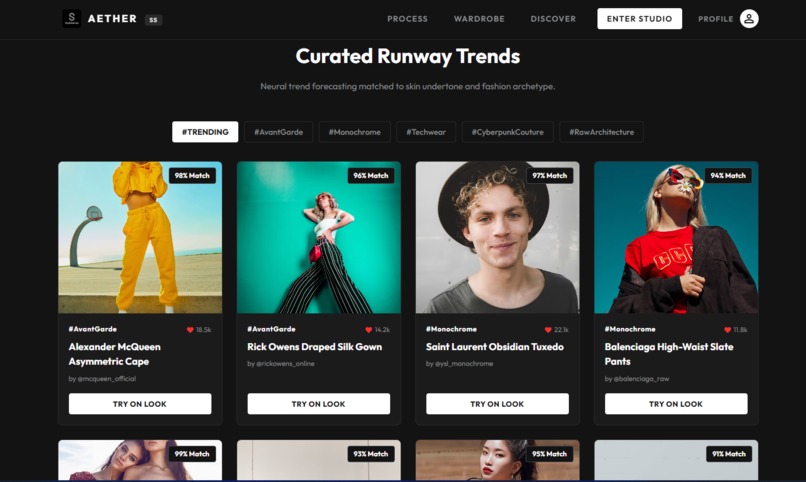This screenshot has height=482, width=806.
Task: Click the 98% Match badge
Action: (x=192, y=176)
